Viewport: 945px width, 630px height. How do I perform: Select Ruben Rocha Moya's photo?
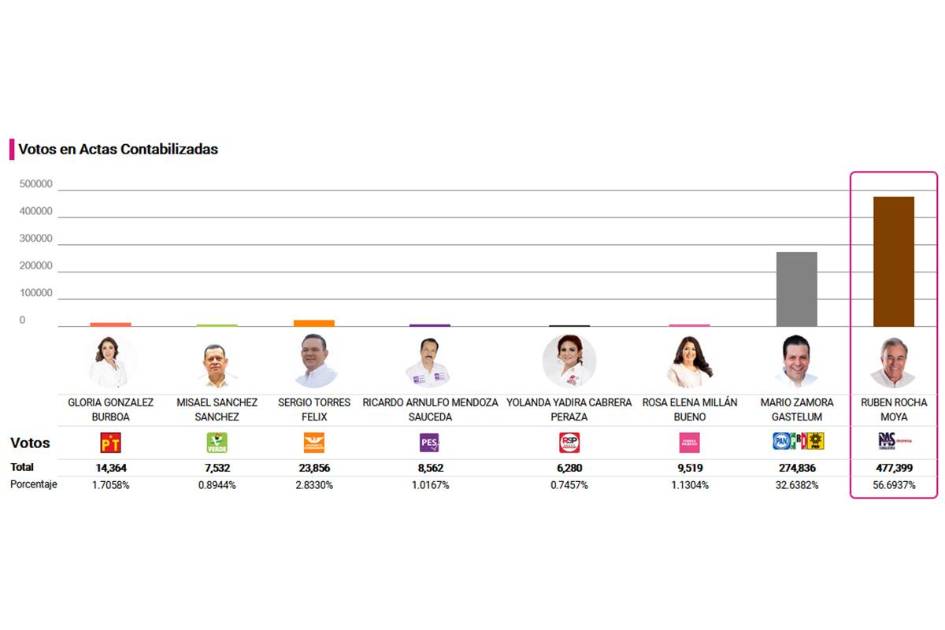[x=893, y=362]
